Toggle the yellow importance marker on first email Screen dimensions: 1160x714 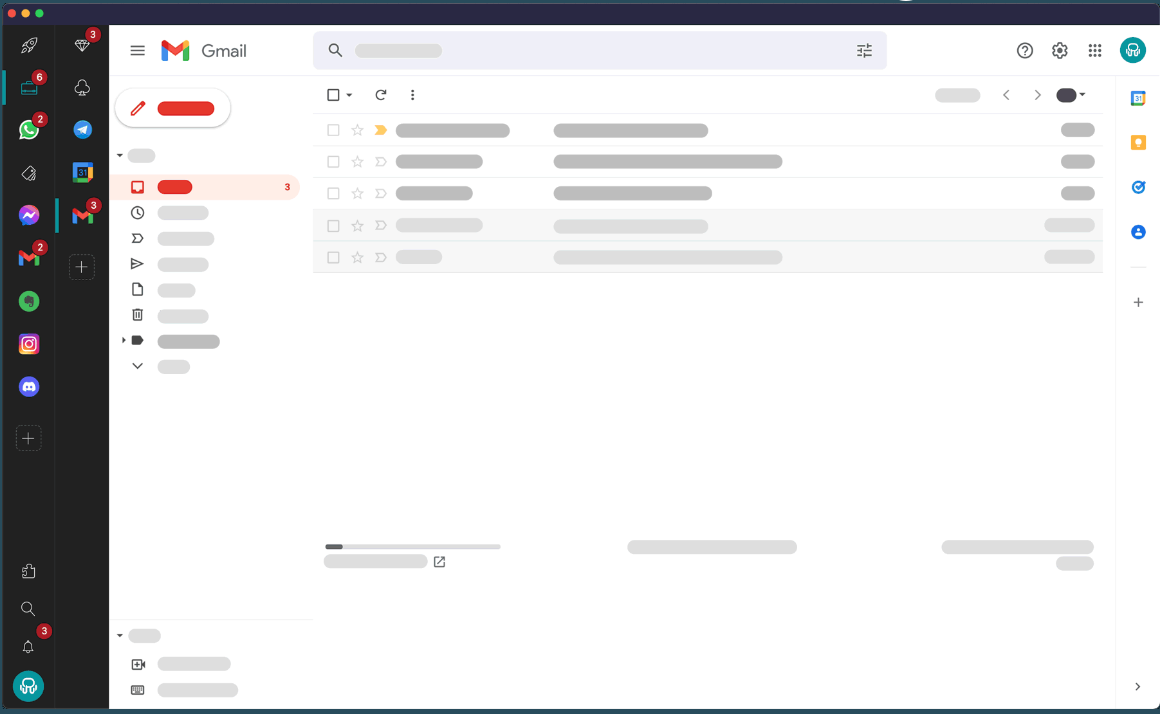tap(381, 130)
